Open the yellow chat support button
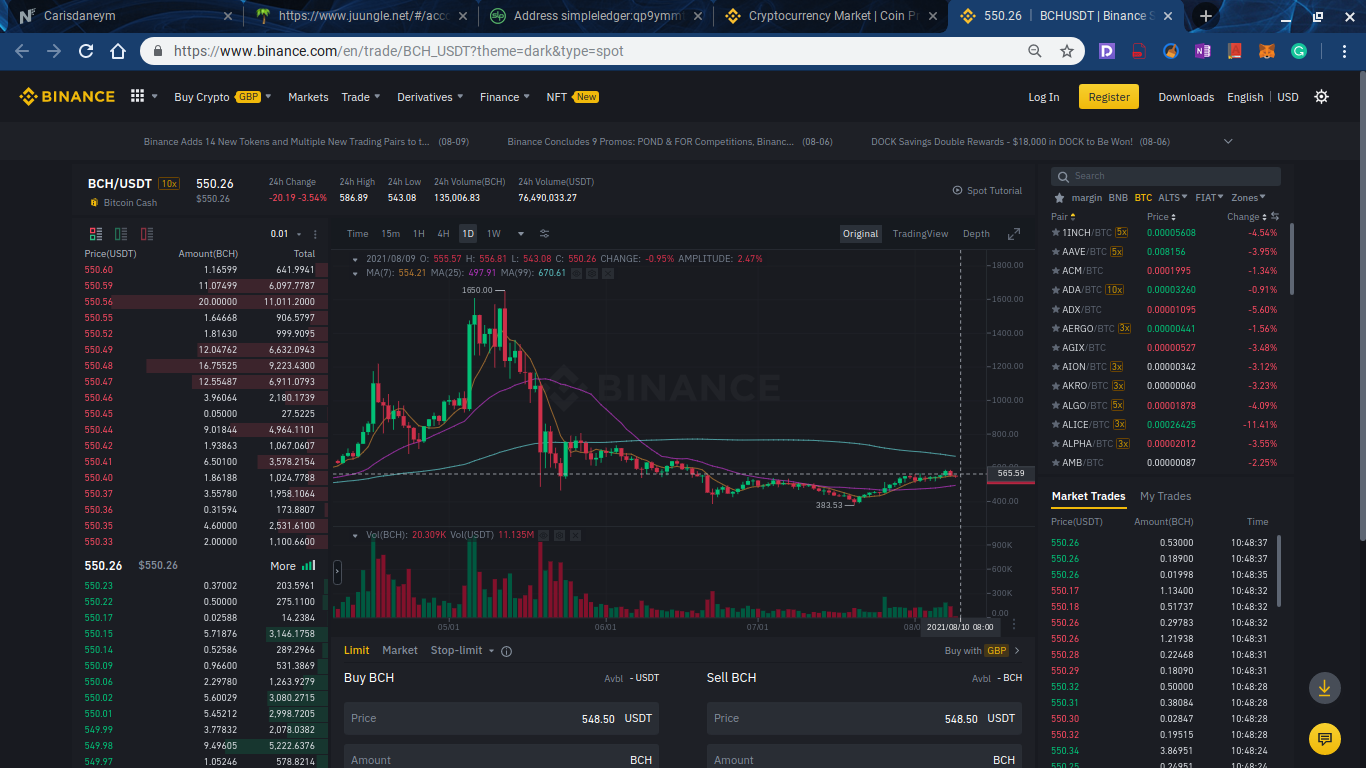The width and height of the screenshot is (1366, 768). click(x=1324, y=739)
